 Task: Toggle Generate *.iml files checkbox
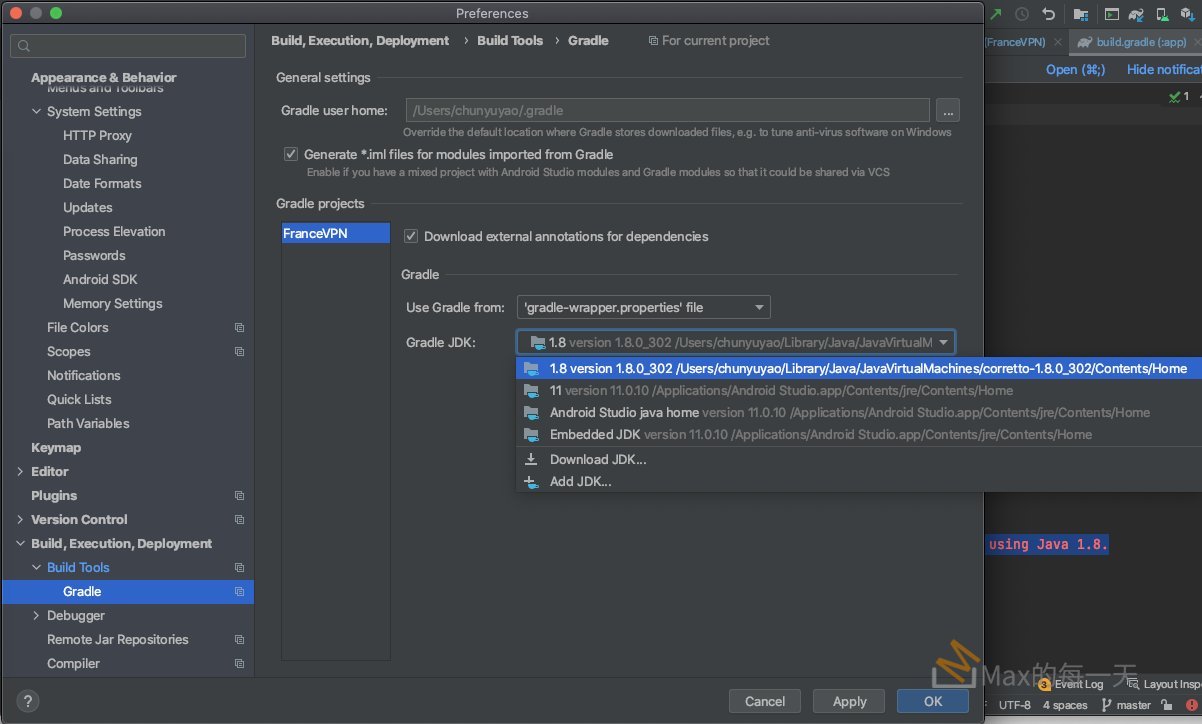coord(291,154)
